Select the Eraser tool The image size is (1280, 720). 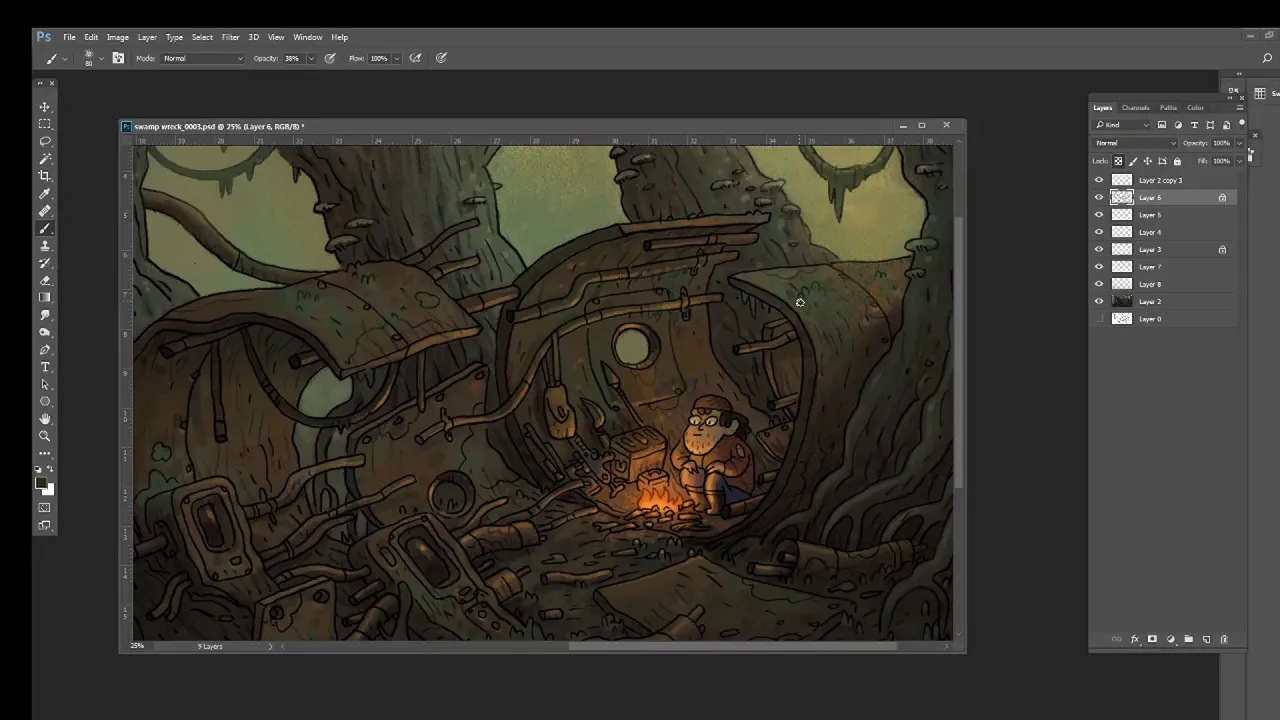pos(44,281)
